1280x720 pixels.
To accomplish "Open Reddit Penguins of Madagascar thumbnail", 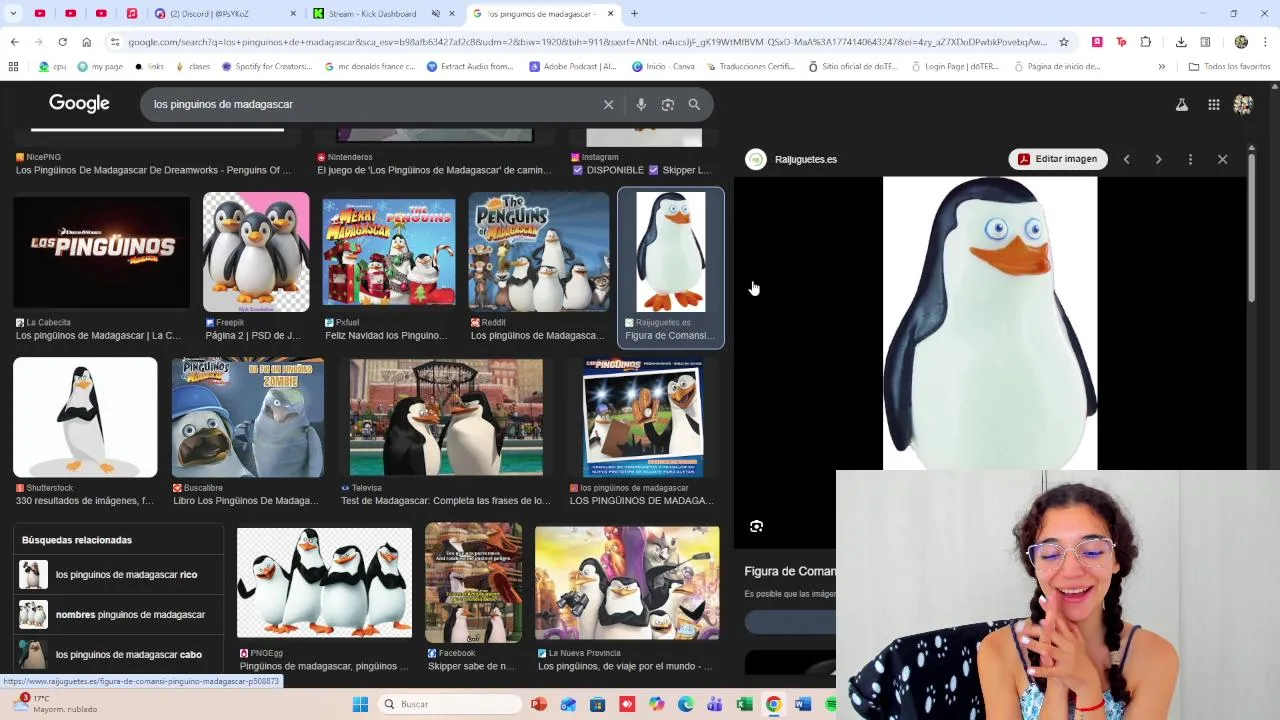I will coord(538,252).
